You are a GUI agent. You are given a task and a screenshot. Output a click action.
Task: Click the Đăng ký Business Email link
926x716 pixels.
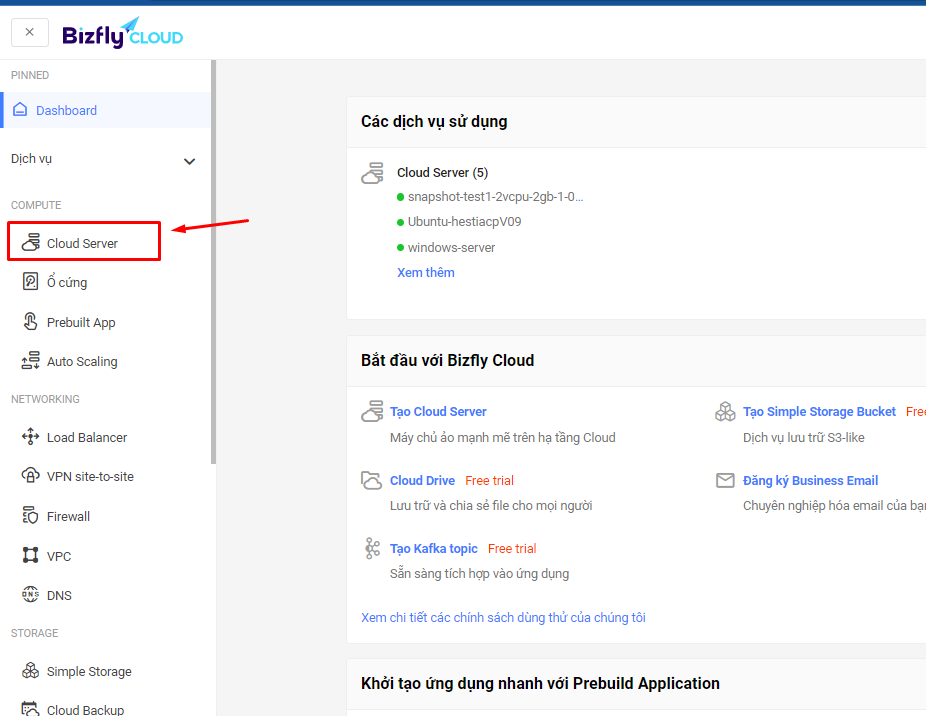click(810, 481)
